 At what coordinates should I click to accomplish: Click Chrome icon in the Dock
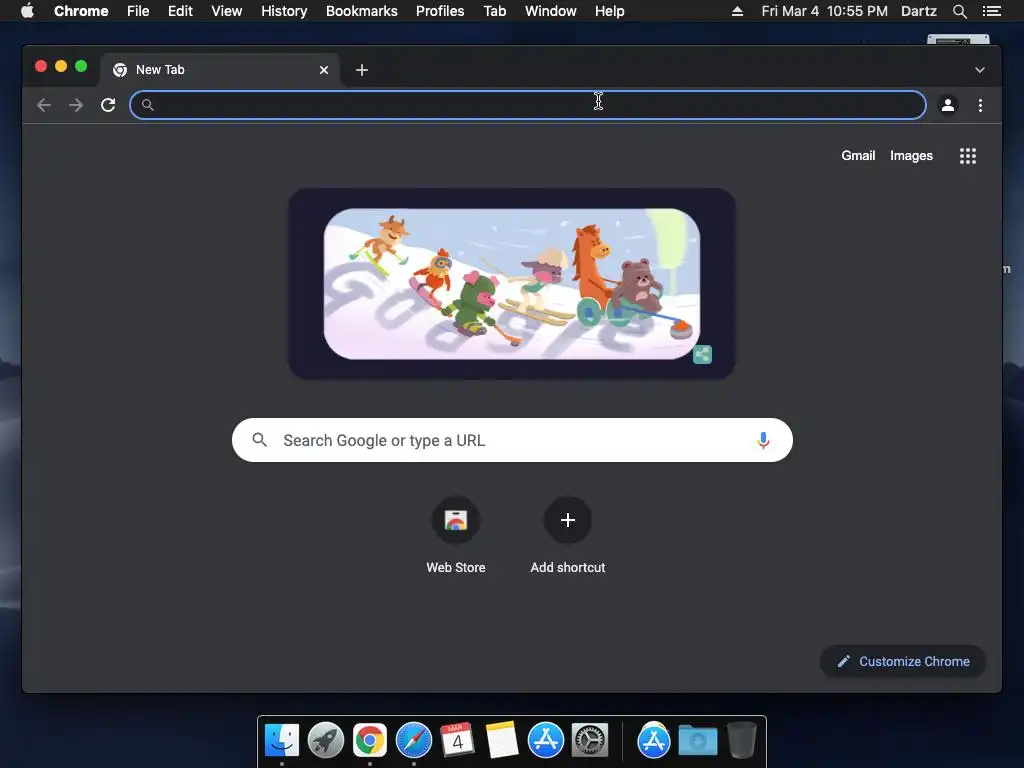tap(370, 741)
